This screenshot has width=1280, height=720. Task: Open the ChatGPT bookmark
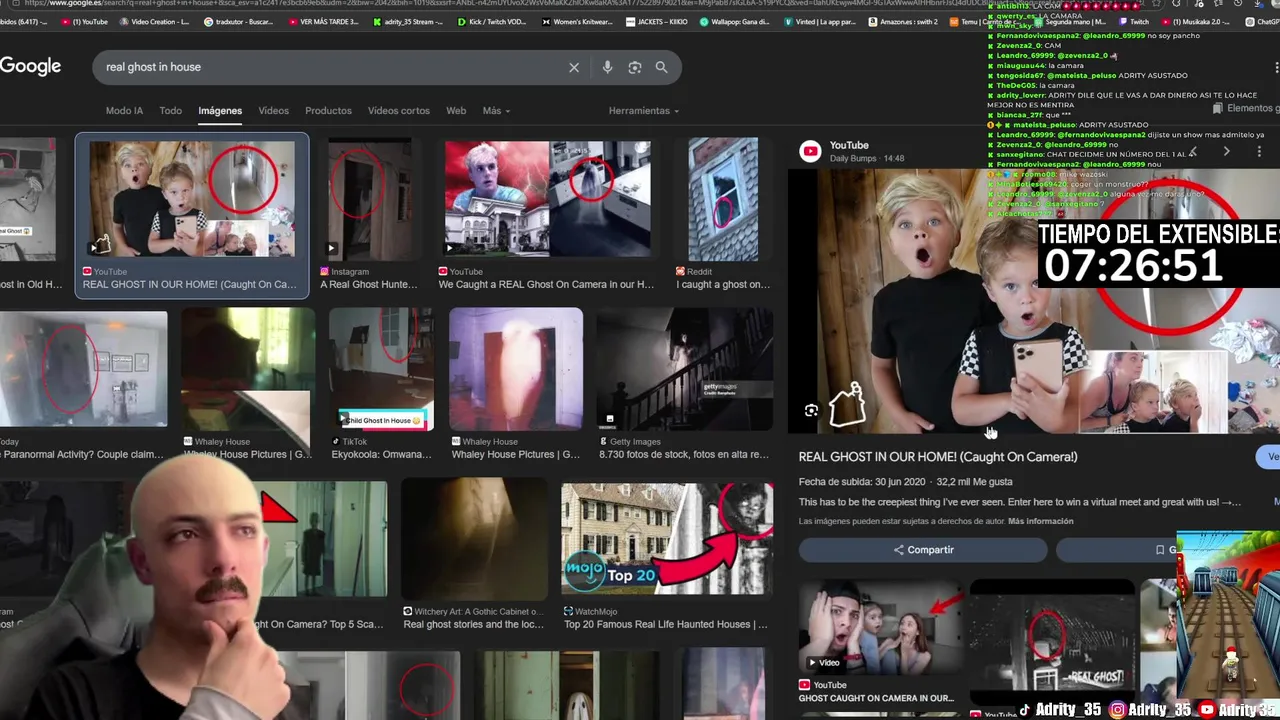1262,21
